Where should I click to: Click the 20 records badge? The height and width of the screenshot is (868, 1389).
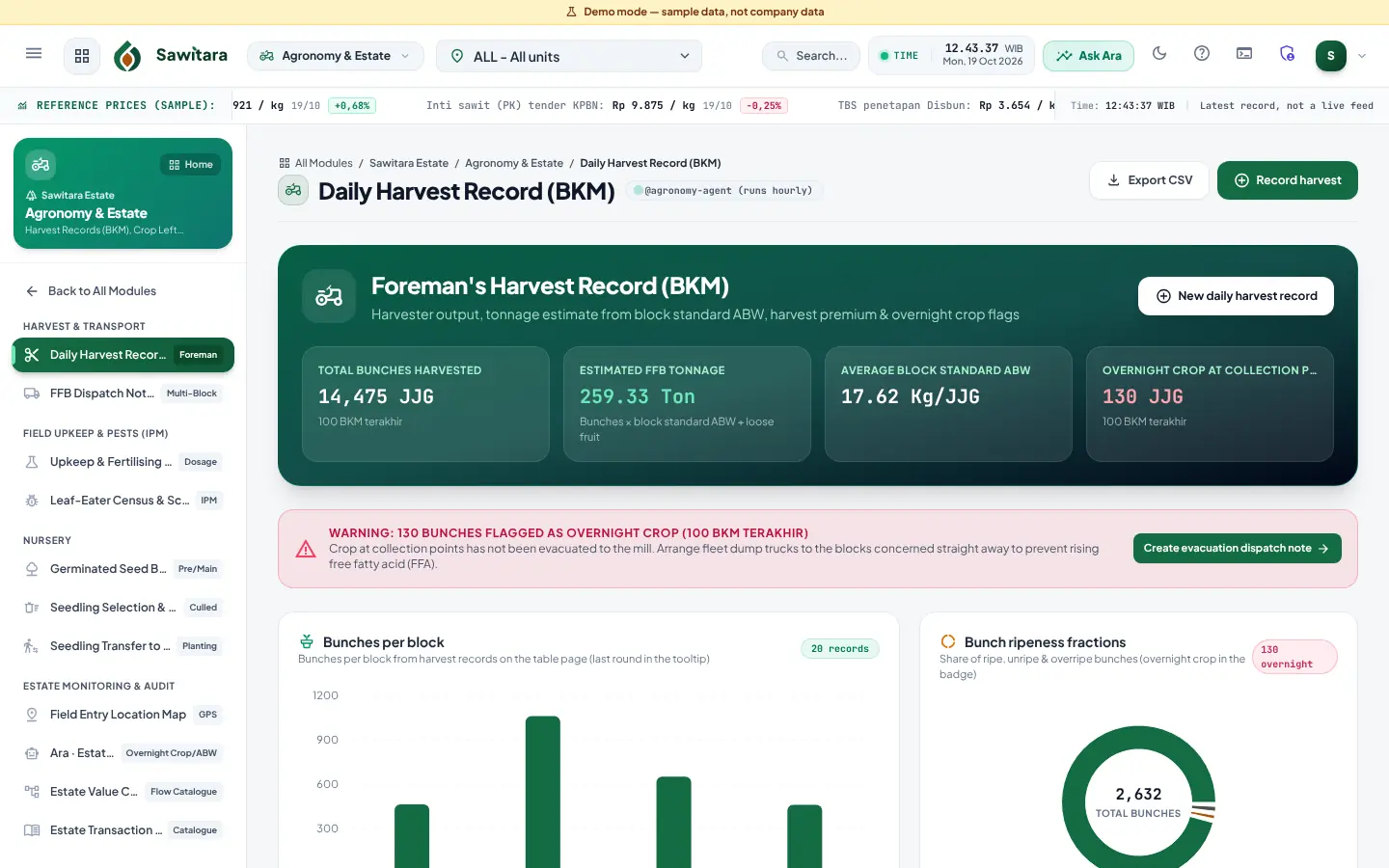(x=840, y=649)
